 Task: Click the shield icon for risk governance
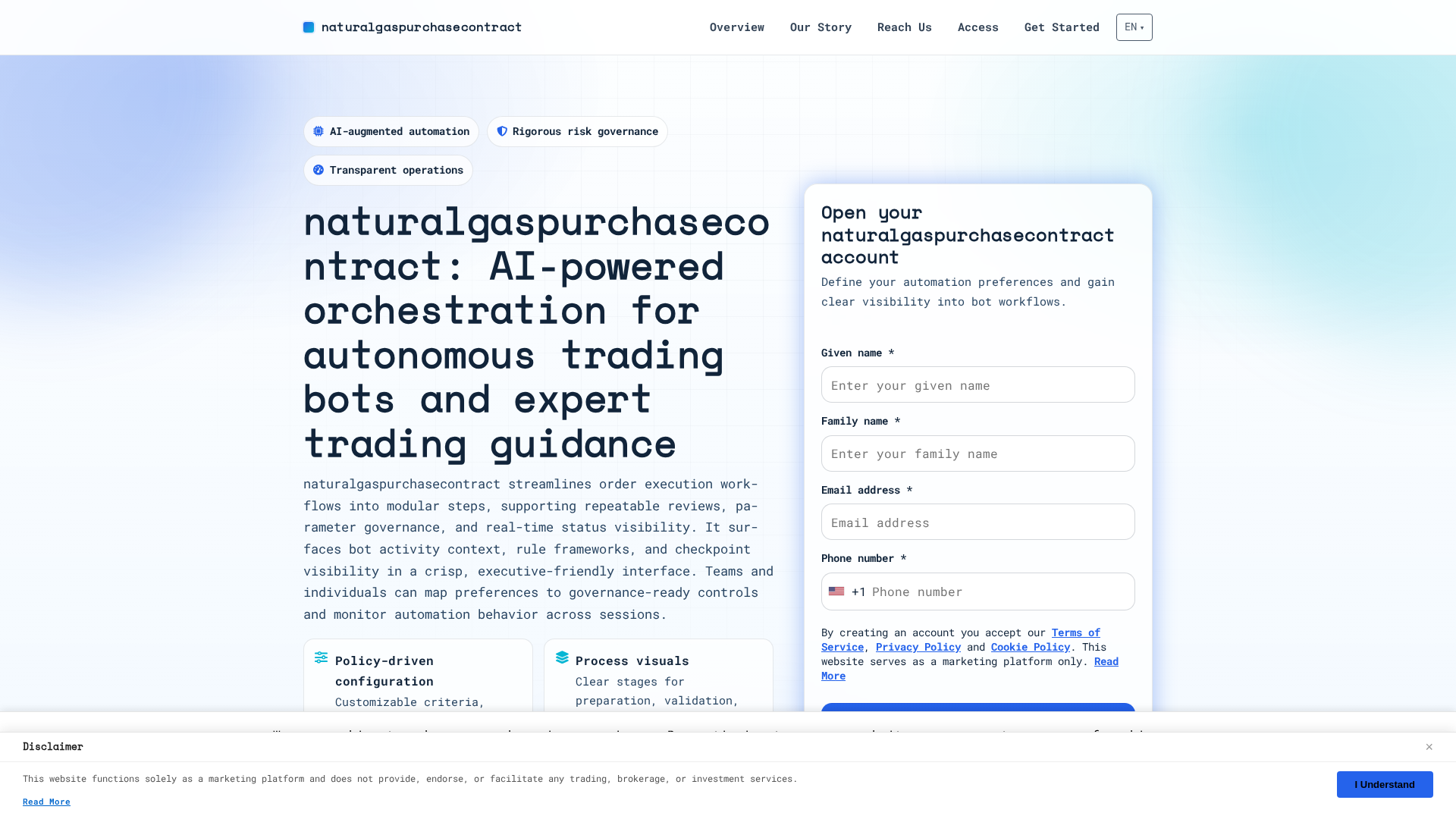[502, 131]
